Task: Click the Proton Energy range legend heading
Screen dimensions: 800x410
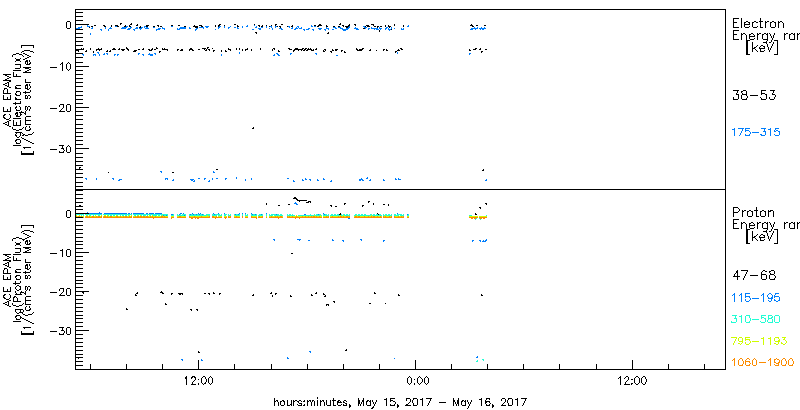Action: click(765, 225)
